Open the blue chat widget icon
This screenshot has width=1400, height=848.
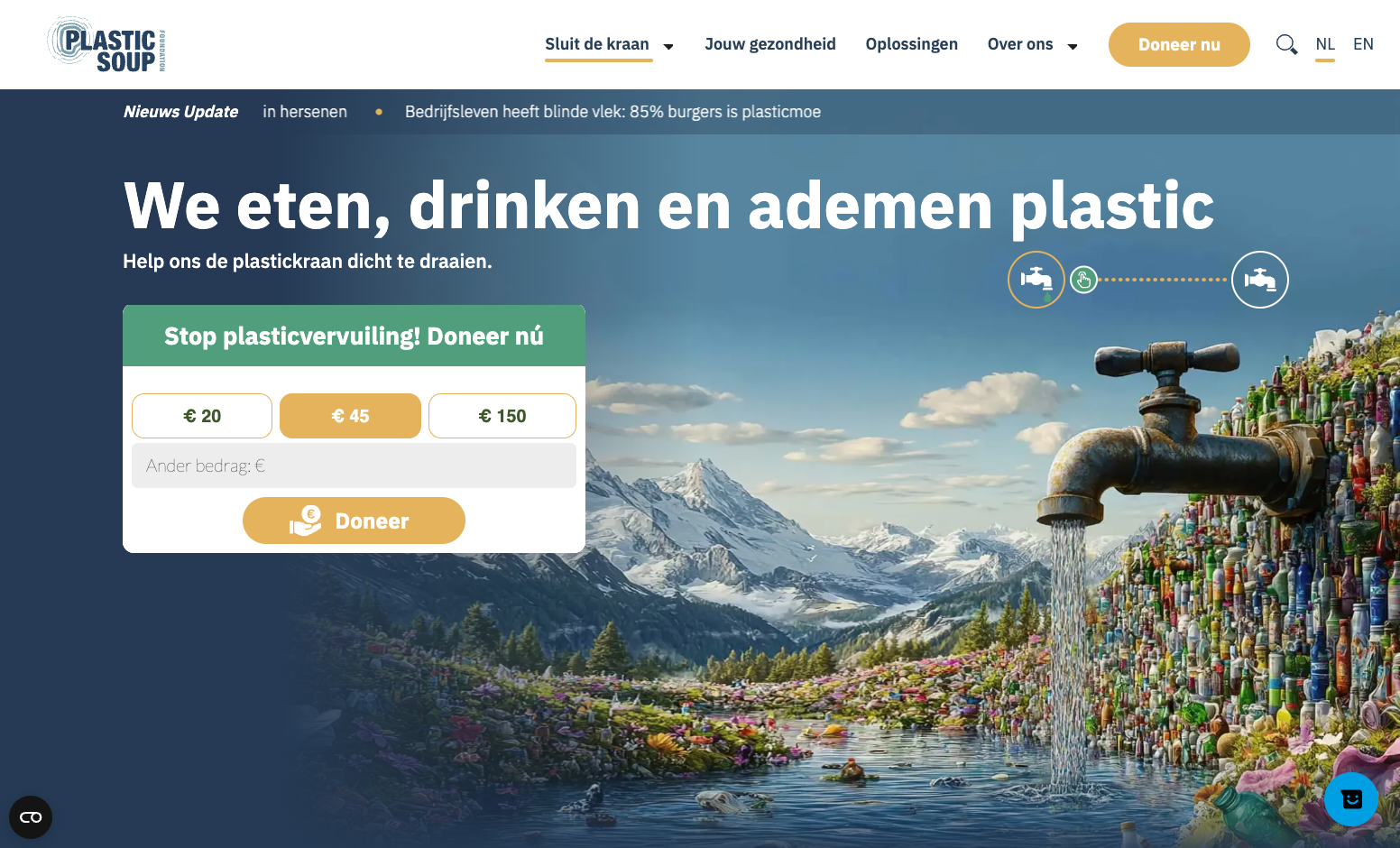coord(1351,799)
